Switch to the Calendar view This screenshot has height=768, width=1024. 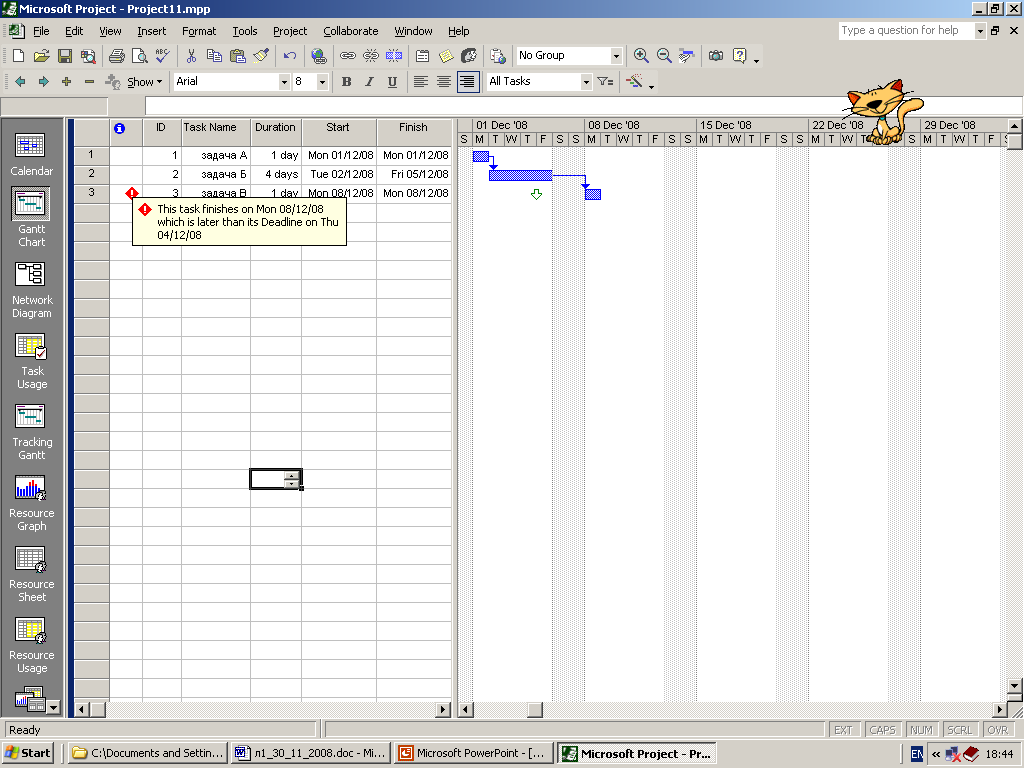(x=31, y=154)
